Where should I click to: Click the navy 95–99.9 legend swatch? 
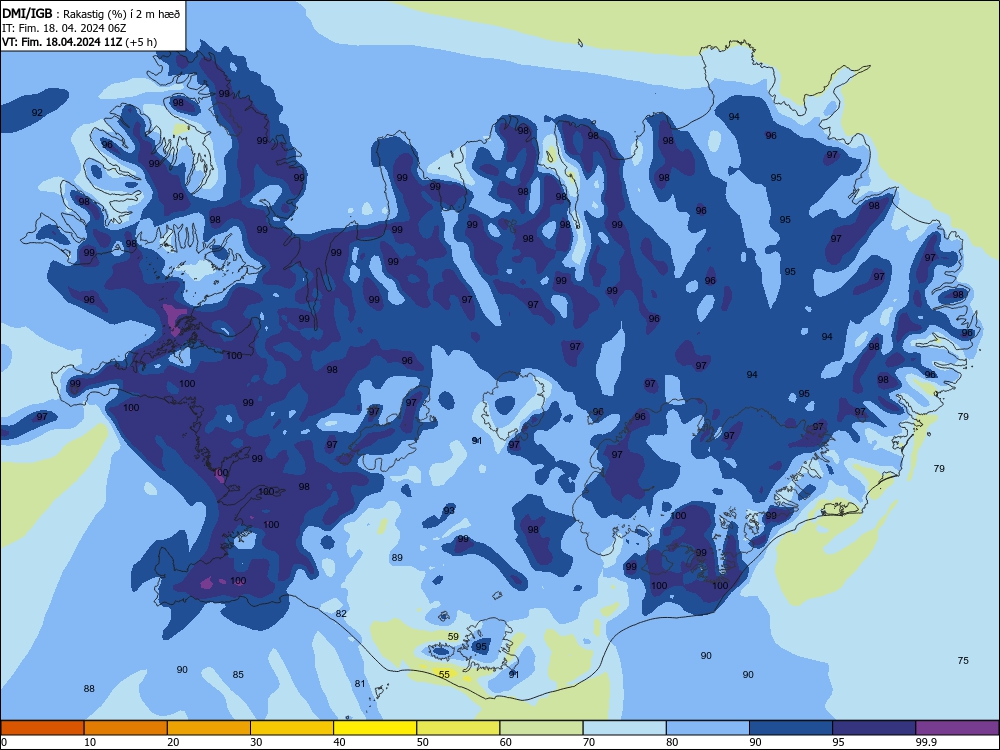[874, 728]
